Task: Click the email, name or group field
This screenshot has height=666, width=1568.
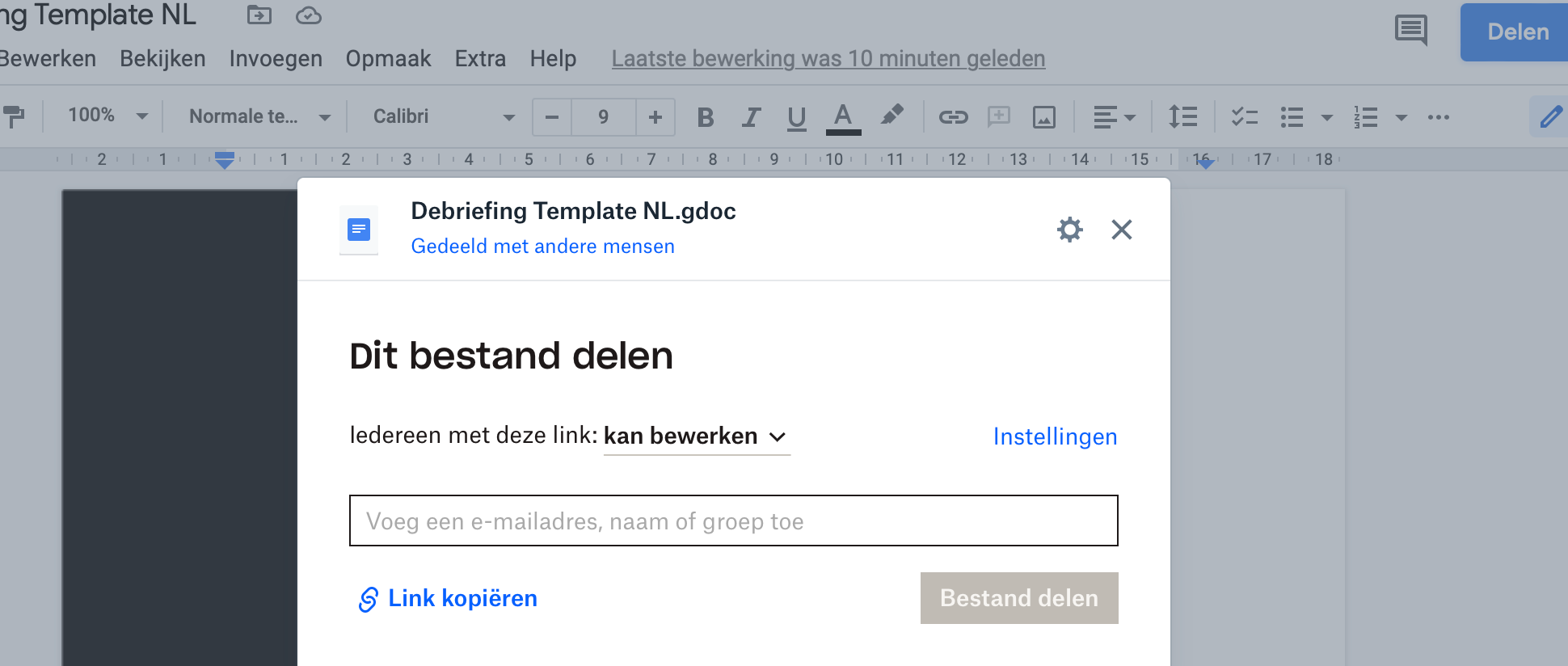Action: click(x=734, y=521)
